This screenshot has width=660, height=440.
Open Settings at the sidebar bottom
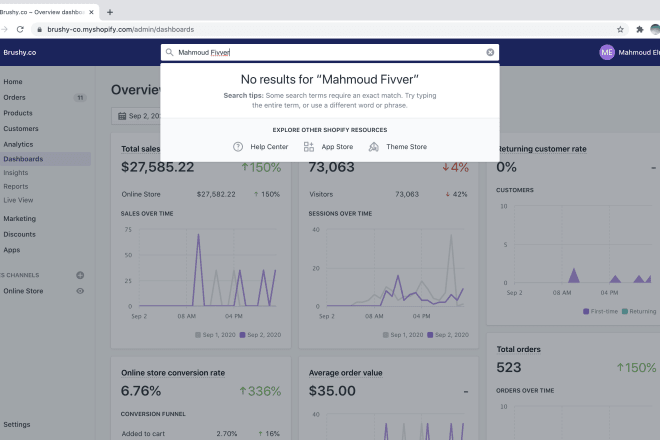tap(17, 424)
